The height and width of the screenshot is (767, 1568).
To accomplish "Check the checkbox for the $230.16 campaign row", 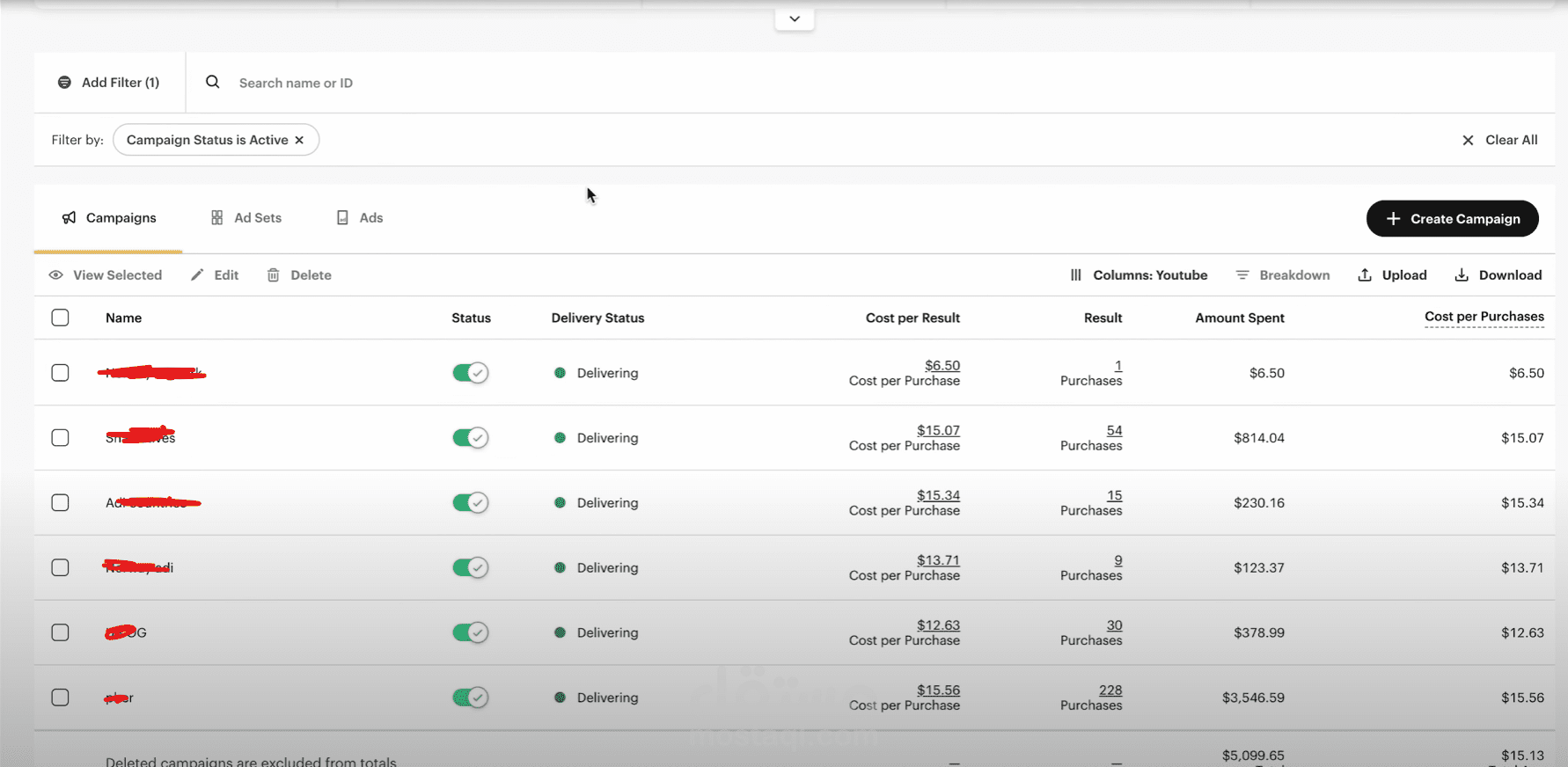I will [x=60, y=503].
